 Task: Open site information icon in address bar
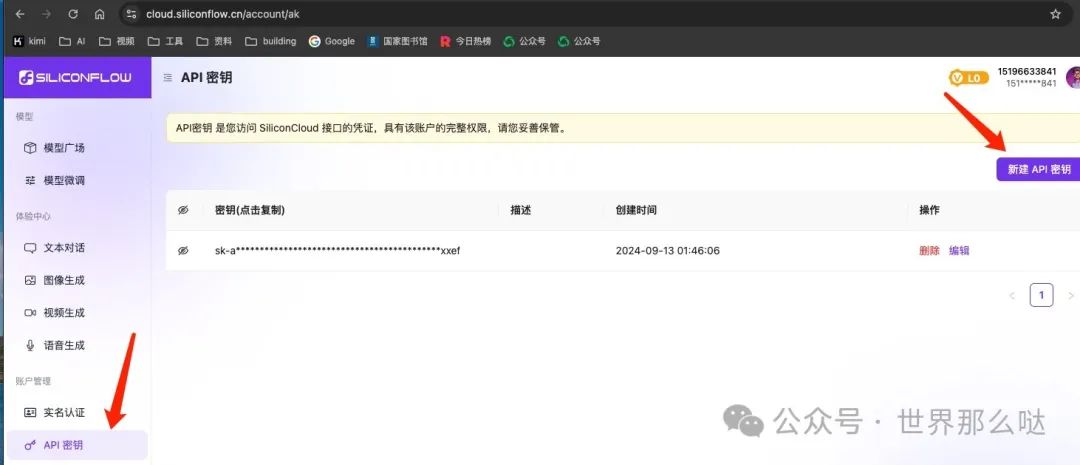click(132, 14)
